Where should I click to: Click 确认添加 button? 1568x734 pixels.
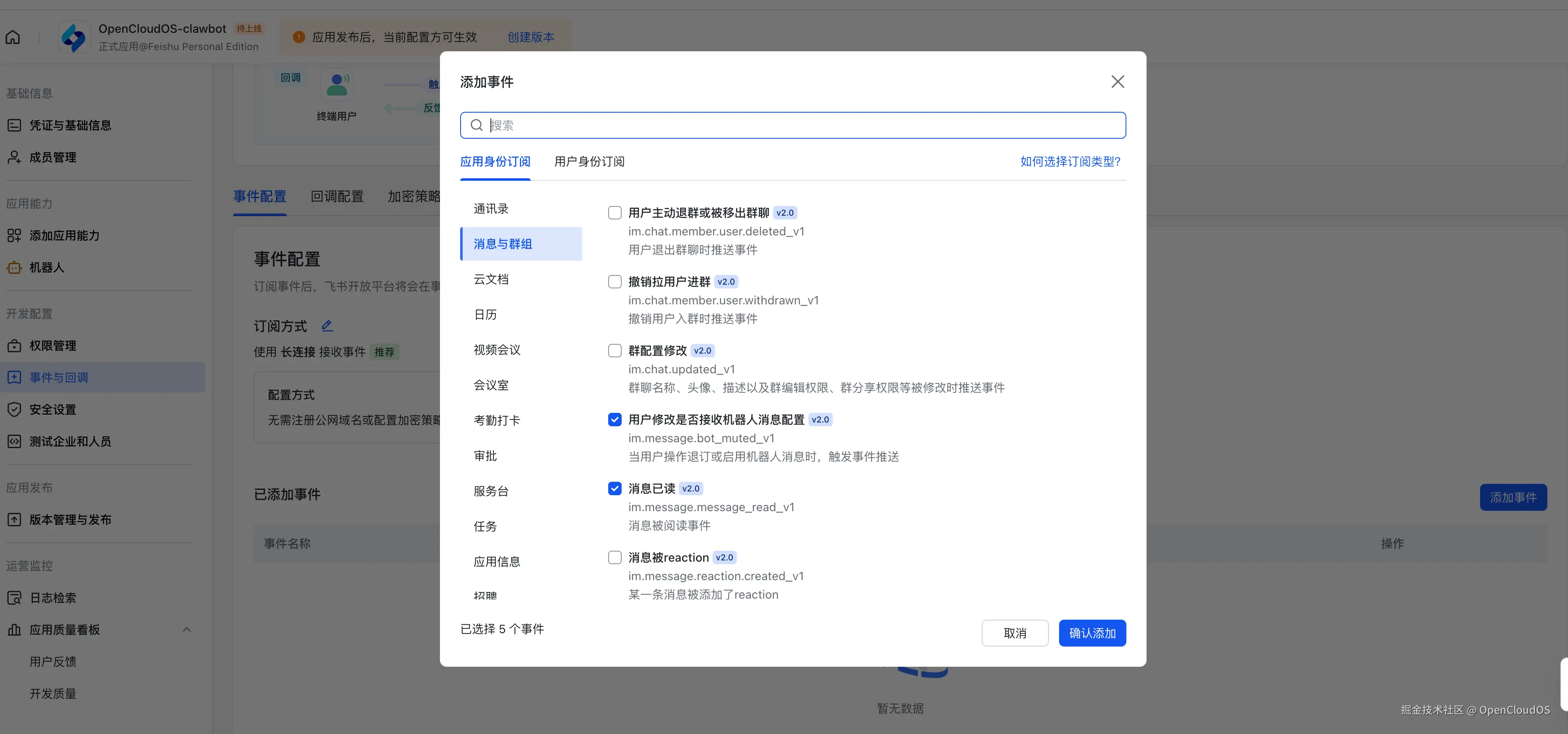coord(1092,633)
